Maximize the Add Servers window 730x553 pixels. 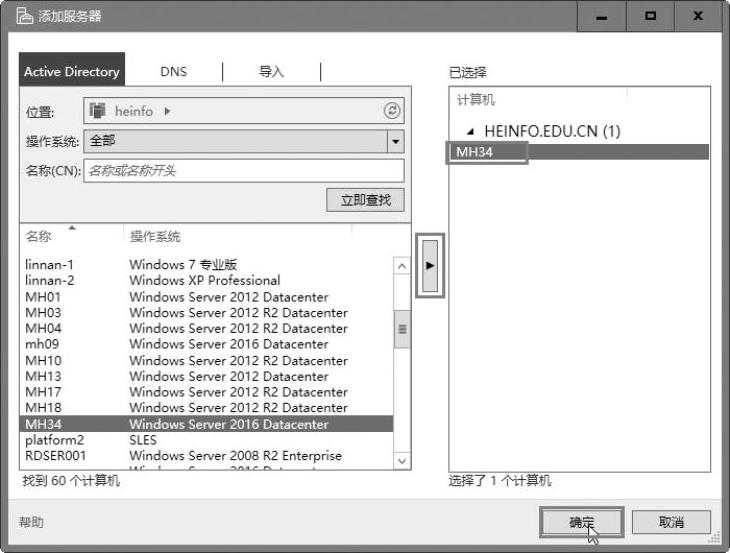[x=650, y=16]
